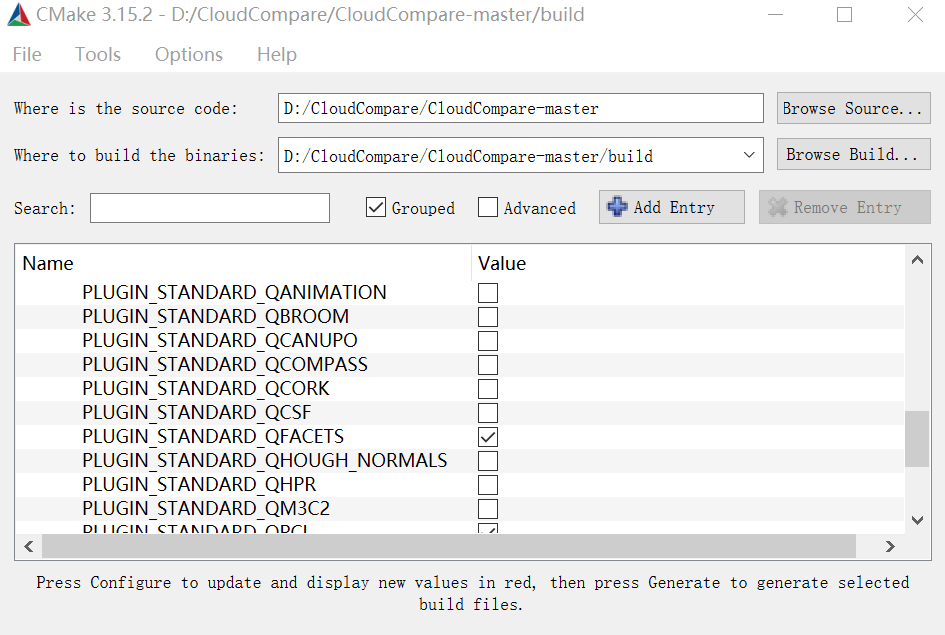Enable PLUGIN_STANDARD_QANIMATION

[x=487, y=292]
